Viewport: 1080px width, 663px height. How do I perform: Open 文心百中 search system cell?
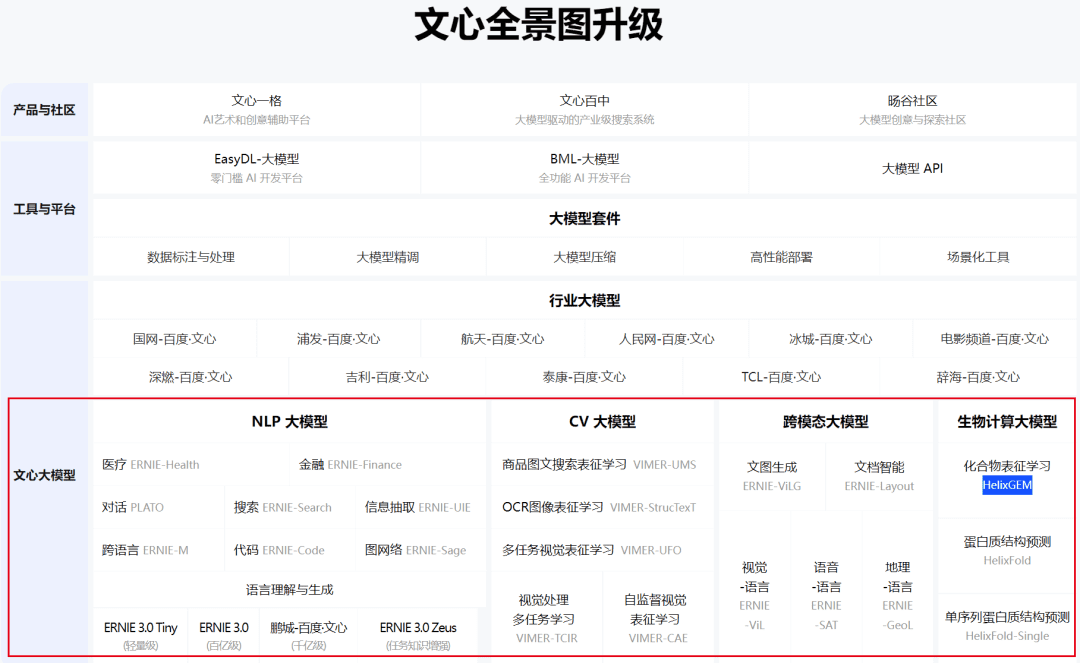tap(584, 110)
